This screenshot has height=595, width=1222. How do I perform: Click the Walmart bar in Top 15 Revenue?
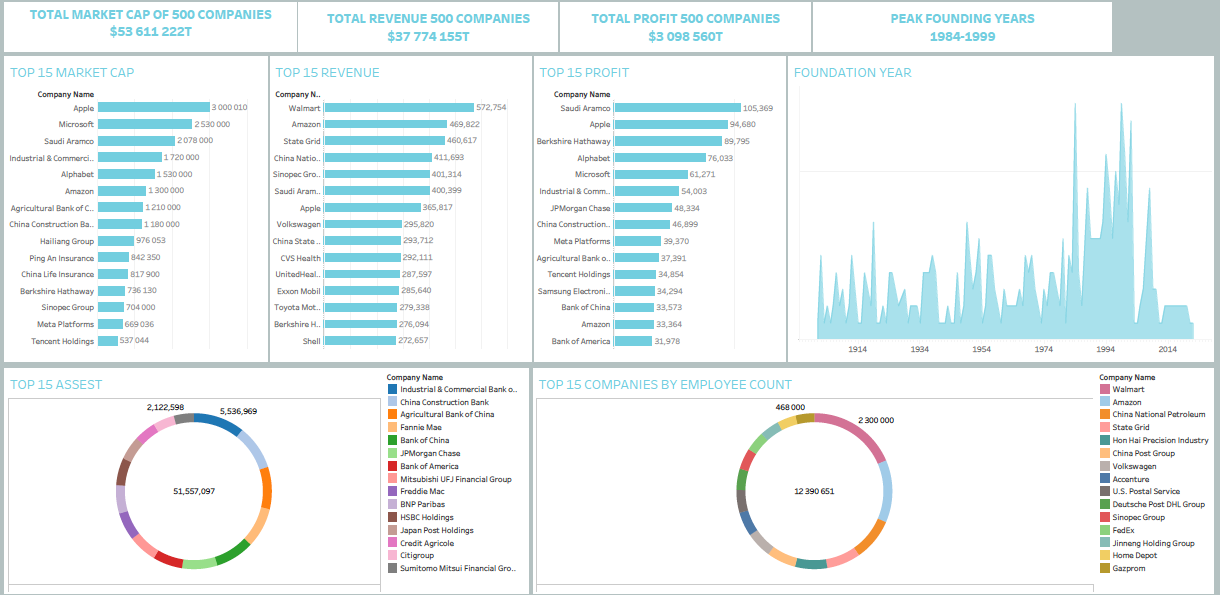[x=399, y=107]
